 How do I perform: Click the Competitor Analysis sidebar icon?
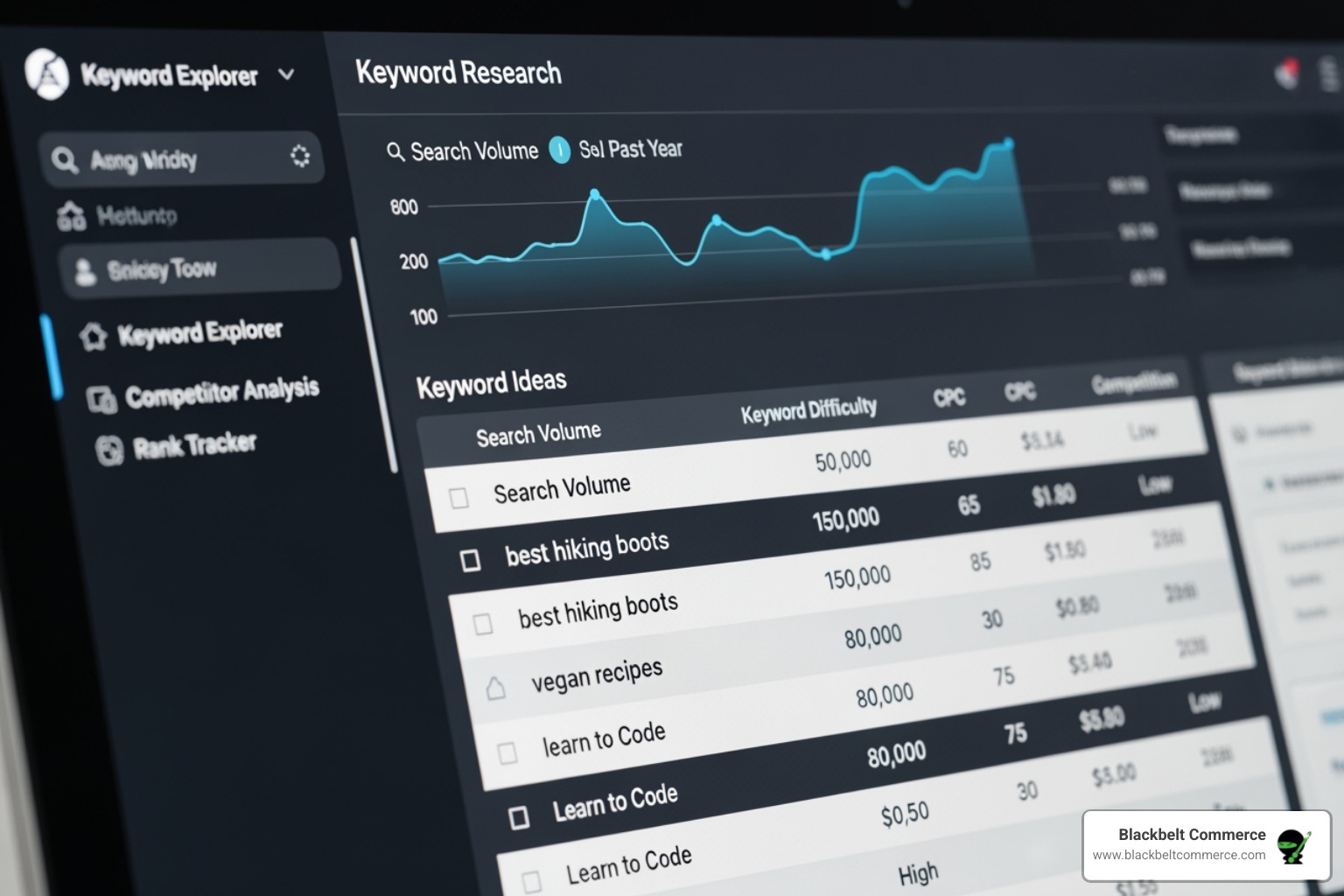point(101,400)
